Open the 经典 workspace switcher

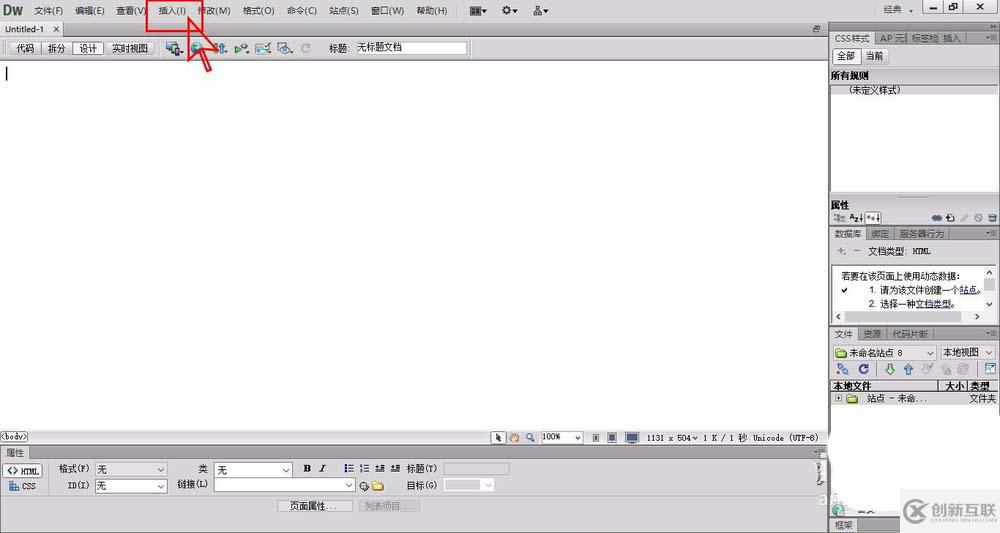click(x=898, y=10)
